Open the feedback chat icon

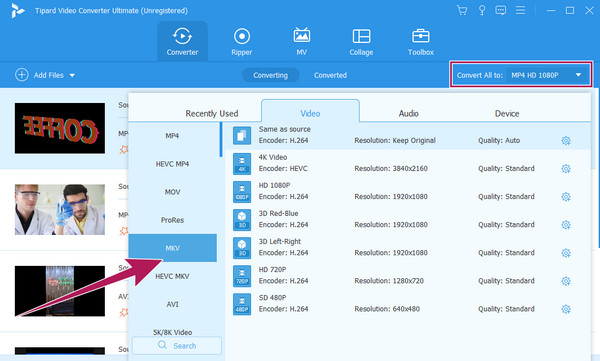tap(501, 10)
